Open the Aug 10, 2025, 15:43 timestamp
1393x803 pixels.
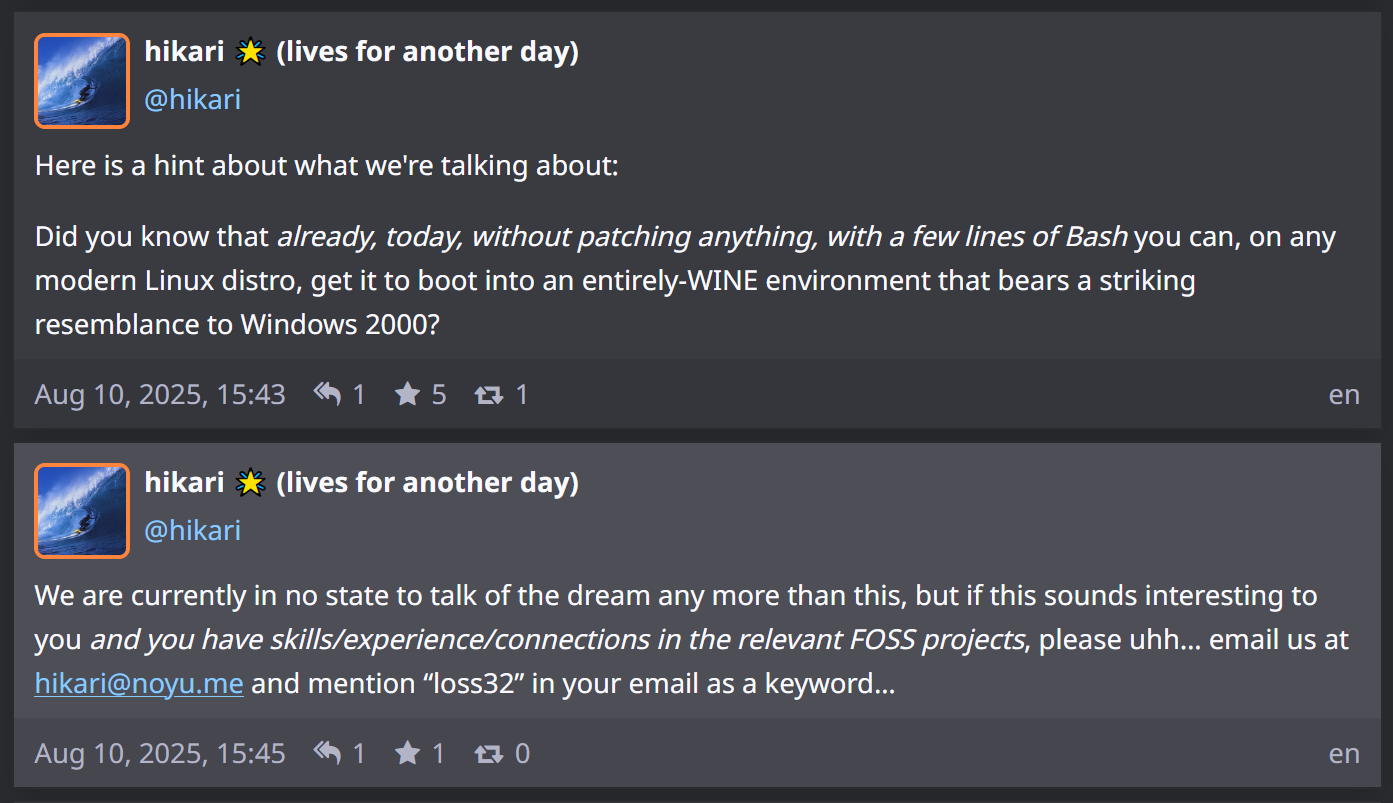click(x=160, y=394)
